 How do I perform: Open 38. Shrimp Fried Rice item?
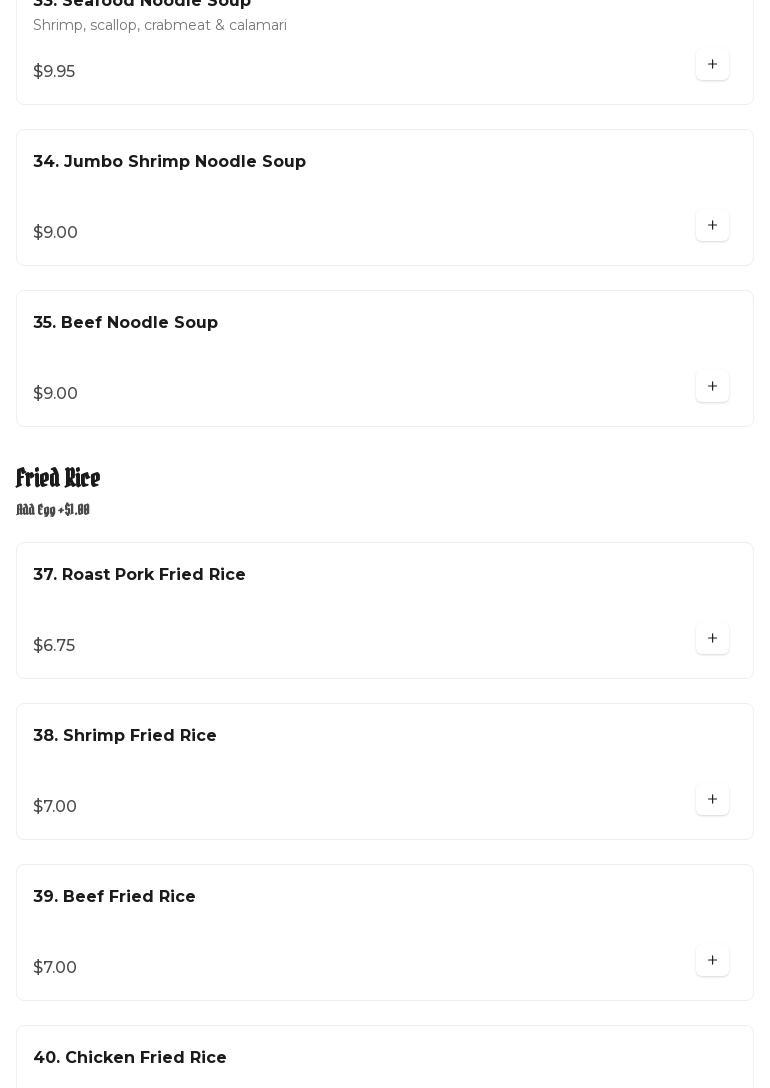point(125,736)
